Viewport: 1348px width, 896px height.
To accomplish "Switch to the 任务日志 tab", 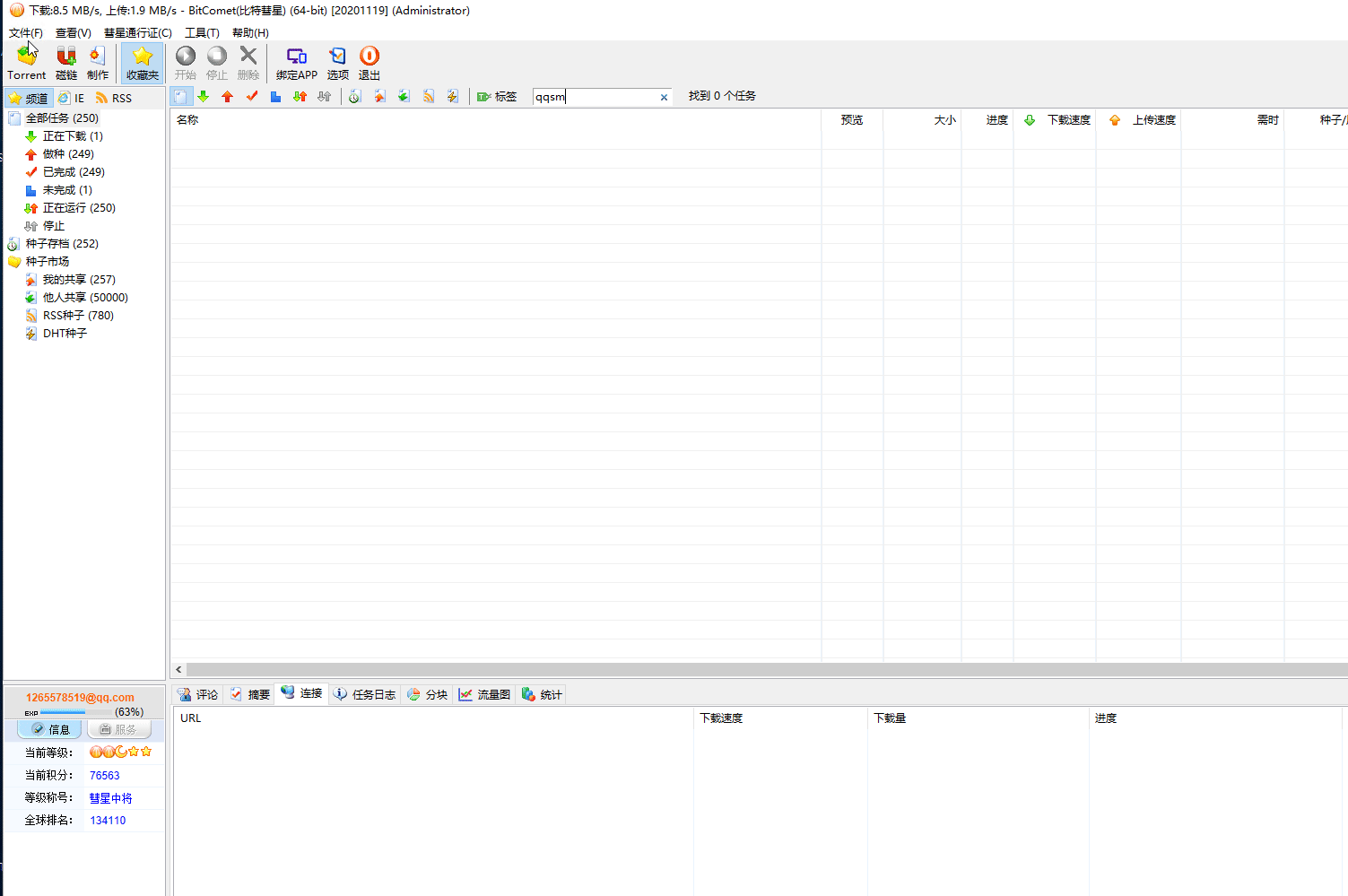I will [364, 694].
